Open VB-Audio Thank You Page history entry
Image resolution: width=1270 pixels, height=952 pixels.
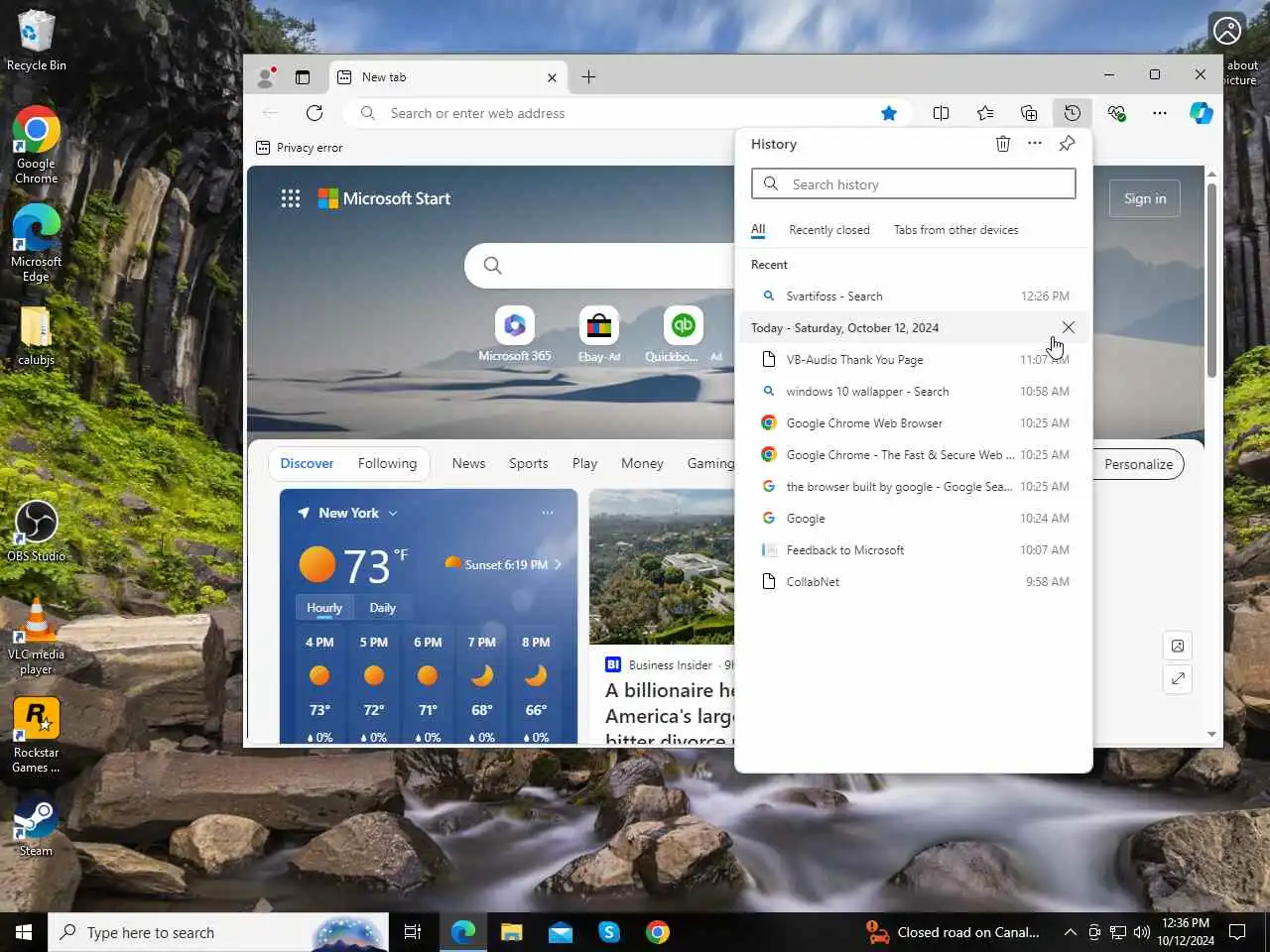(914, 359)
